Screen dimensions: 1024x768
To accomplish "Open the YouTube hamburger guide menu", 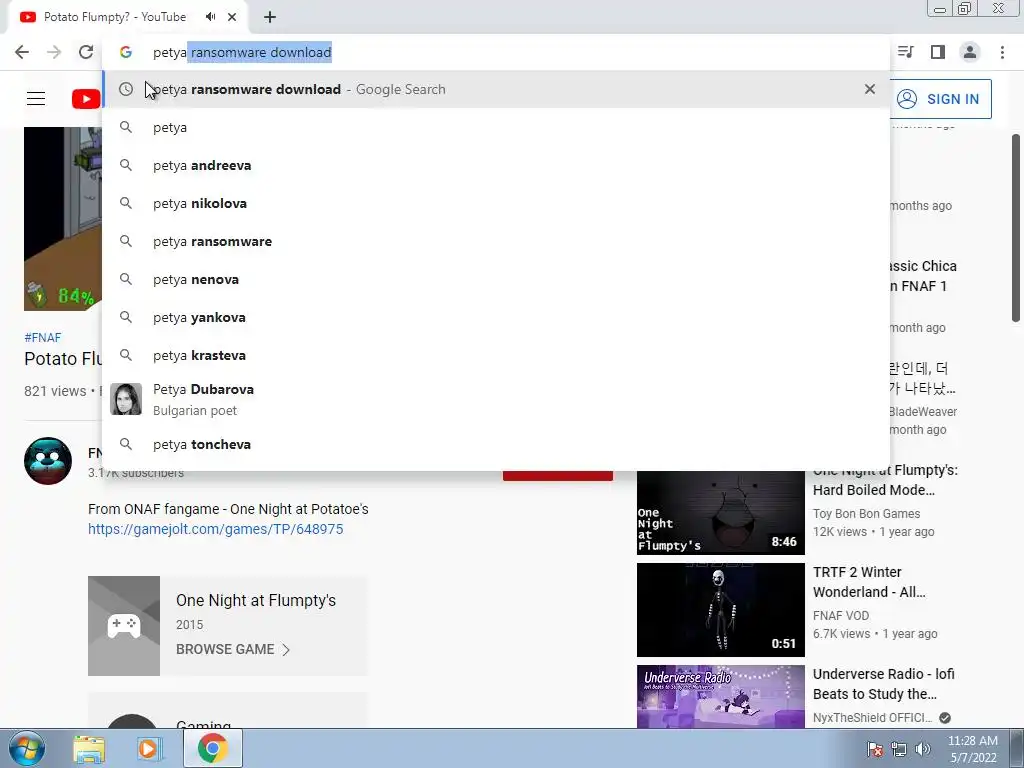I will 36,99.
